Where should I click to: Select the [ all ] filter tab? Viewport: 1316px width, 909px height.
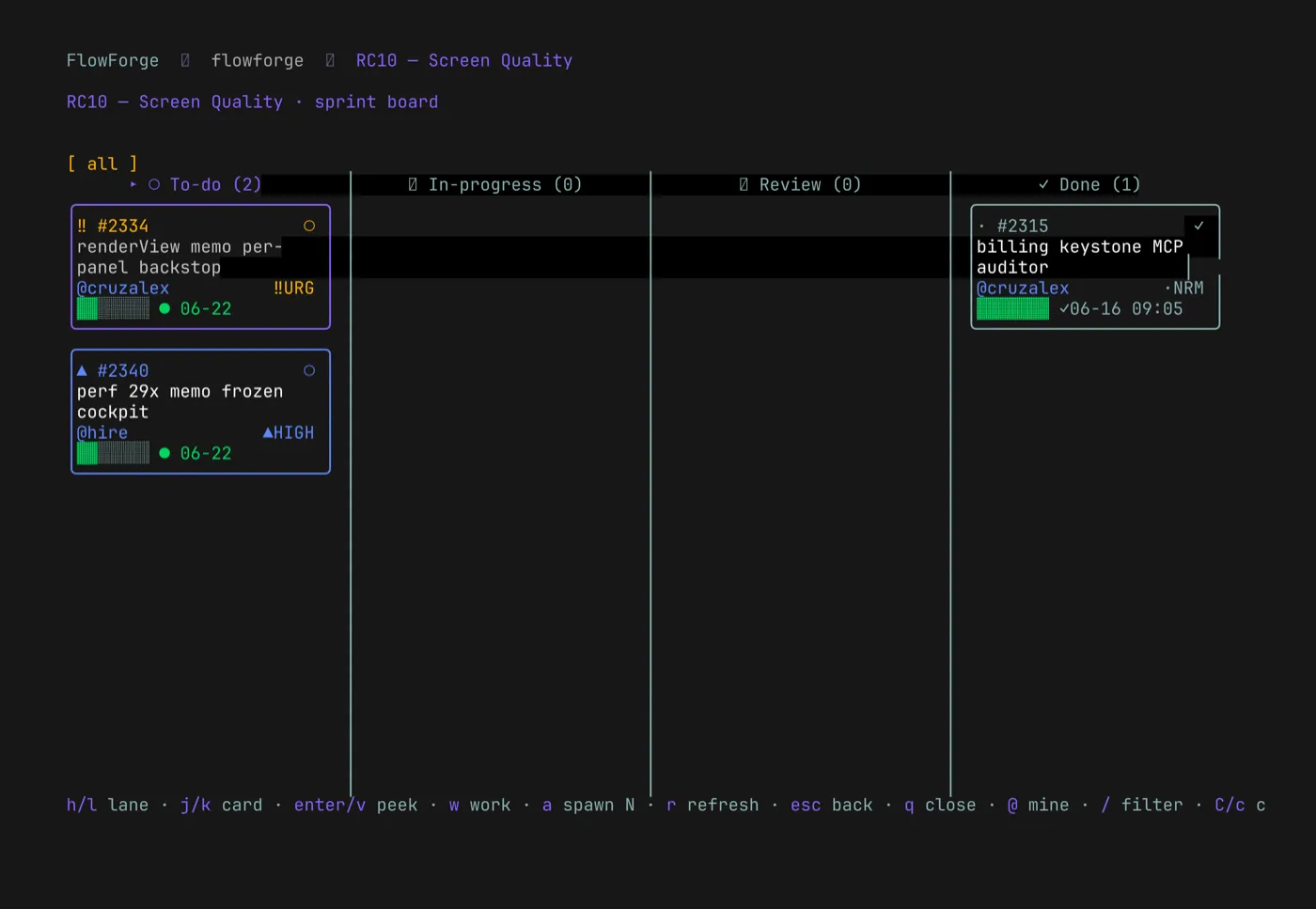[102, 164]
